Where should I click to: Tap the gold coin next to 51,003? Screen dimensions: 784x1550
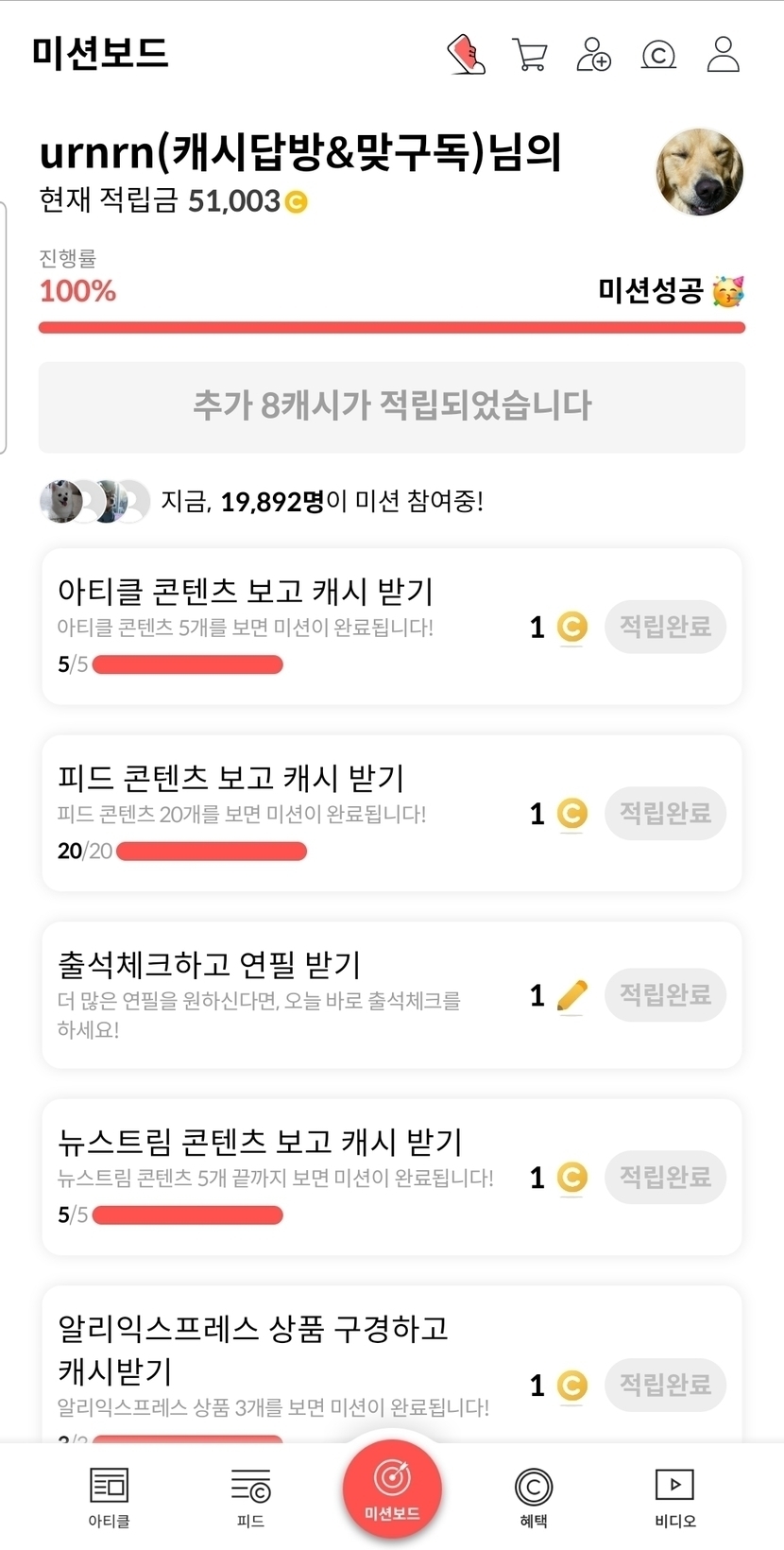click(297, 201)
